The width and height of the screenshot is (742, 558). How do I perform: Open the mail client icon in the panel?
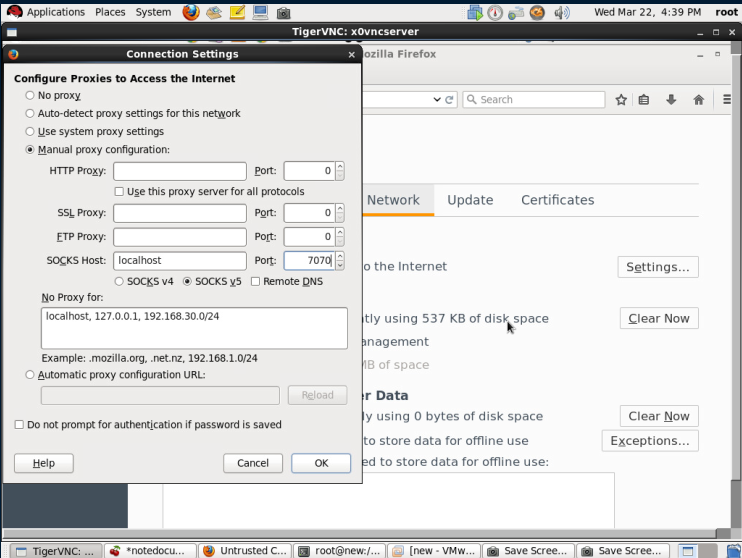(214, 12)
